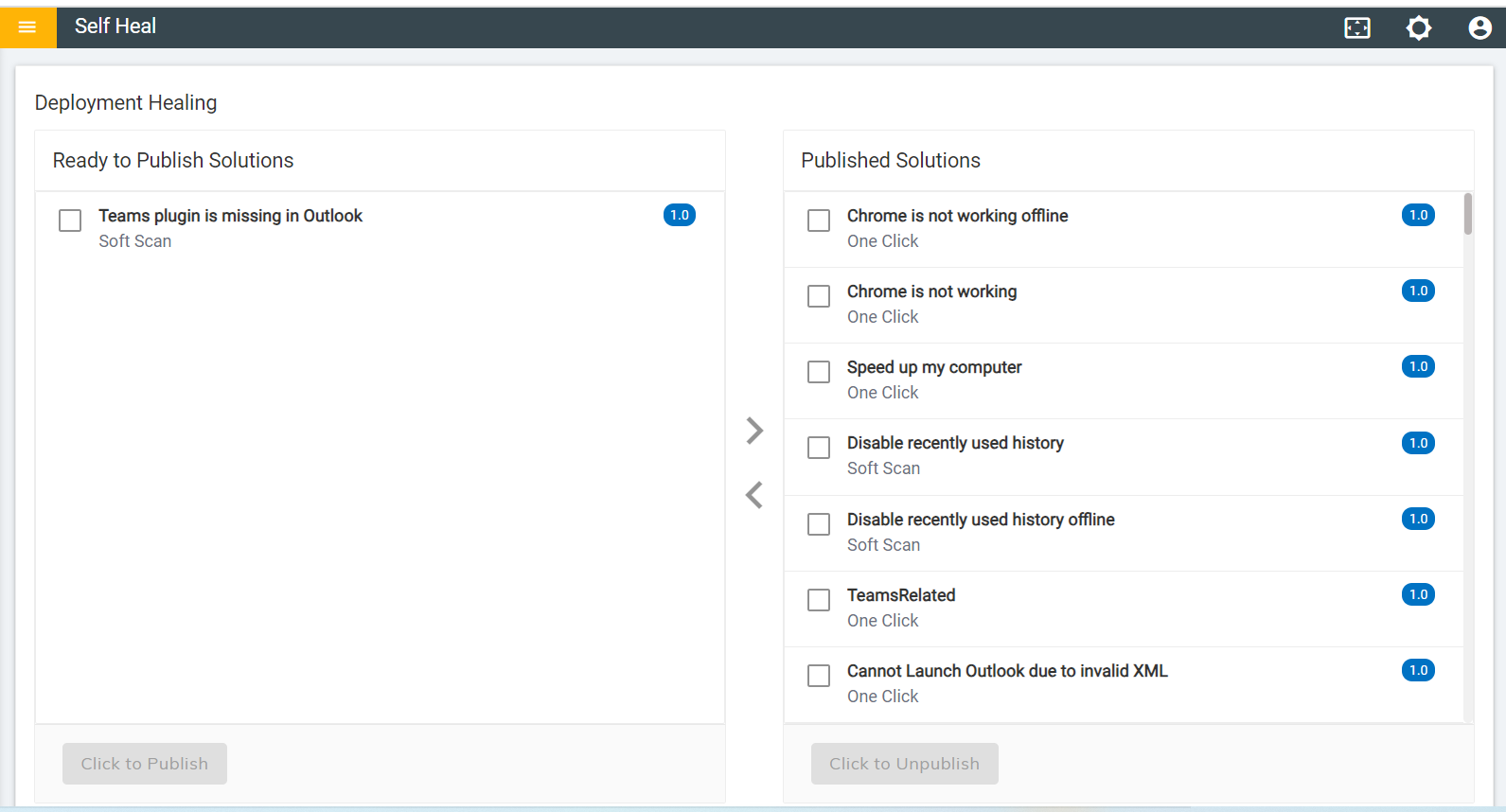This screenshot has width=1506, height=812.
Task: Toggle fullscreen mode icon
Action: coord(1356,28)
